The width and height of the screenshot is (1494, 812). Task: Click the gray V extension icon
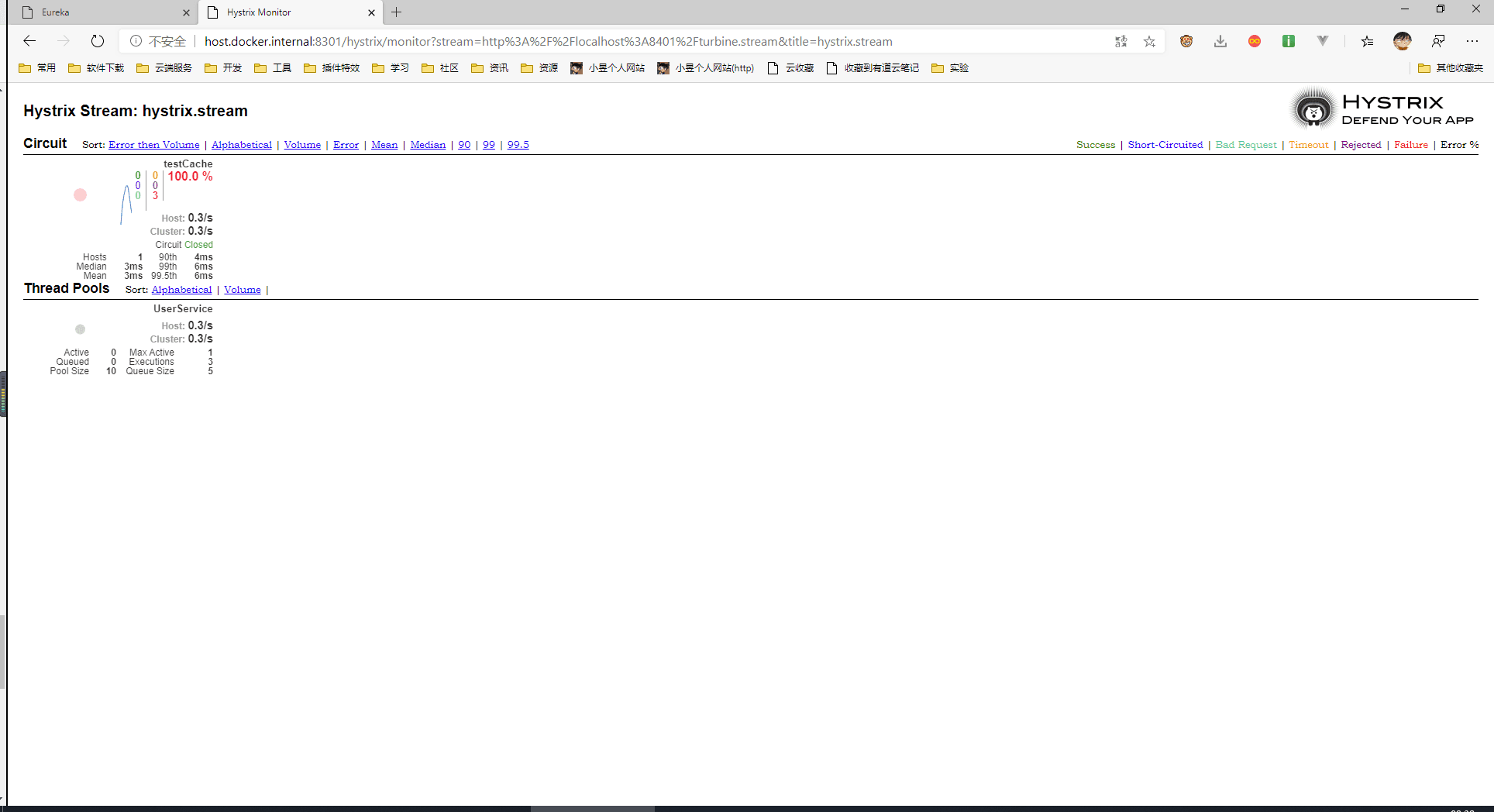(x=1323, y=41)
